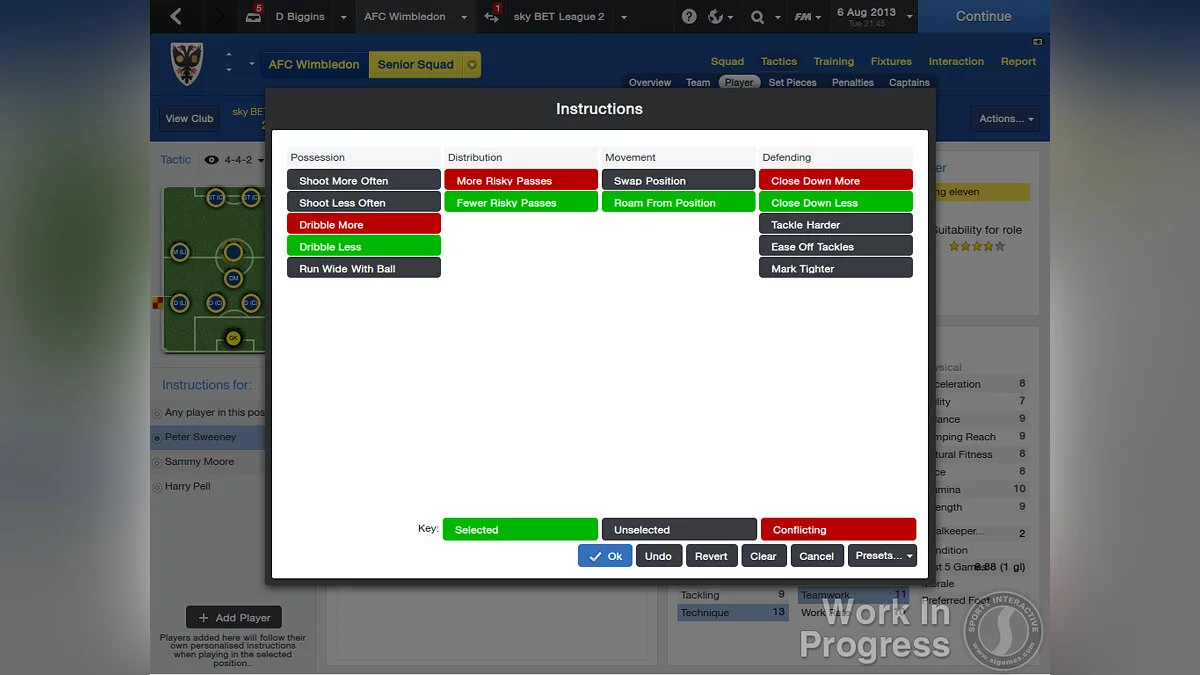Toggle More Risky Passes instruction

(x=521, y=180)
